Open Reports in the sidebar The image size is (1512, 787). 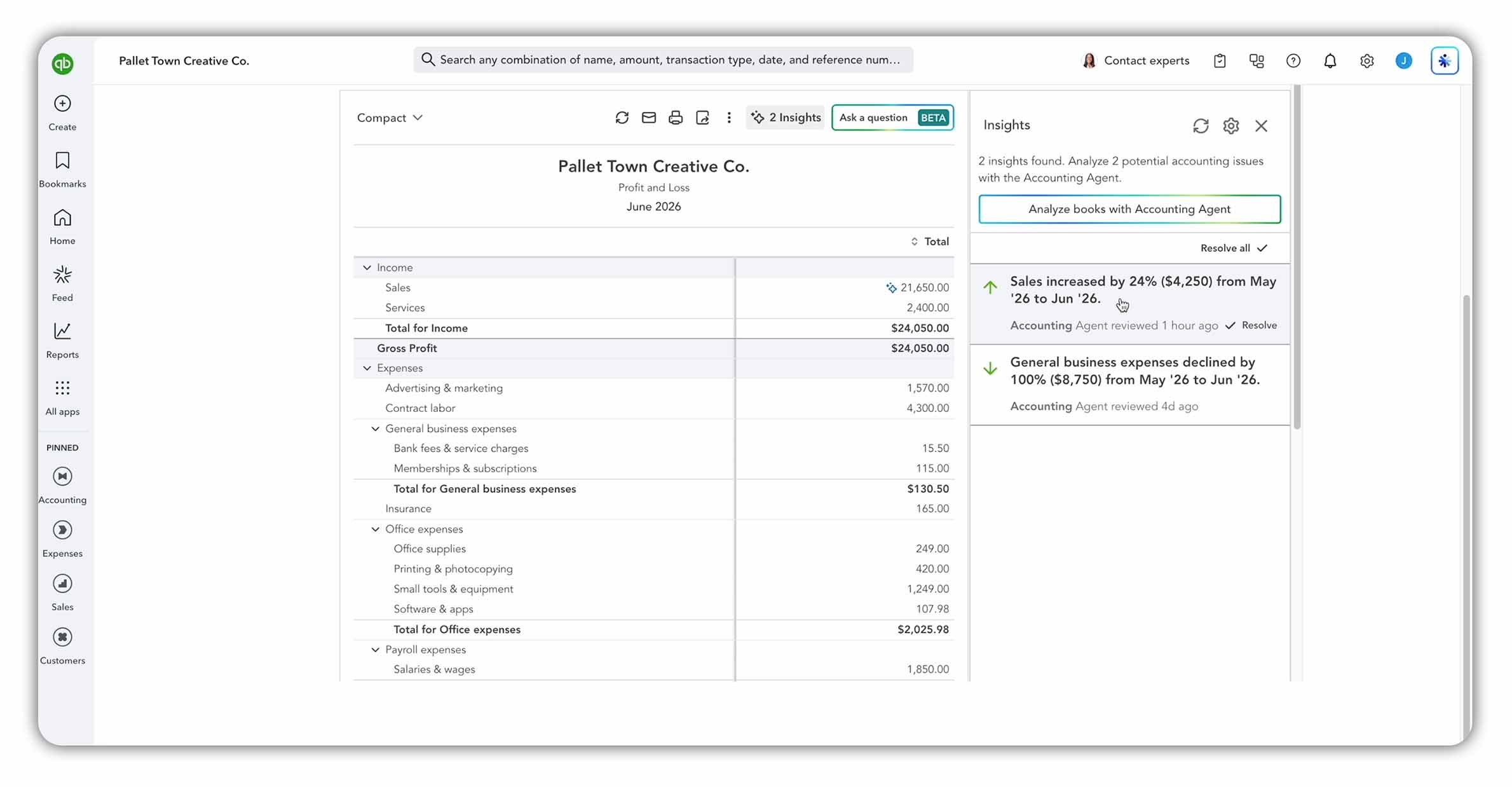(62, 341)
